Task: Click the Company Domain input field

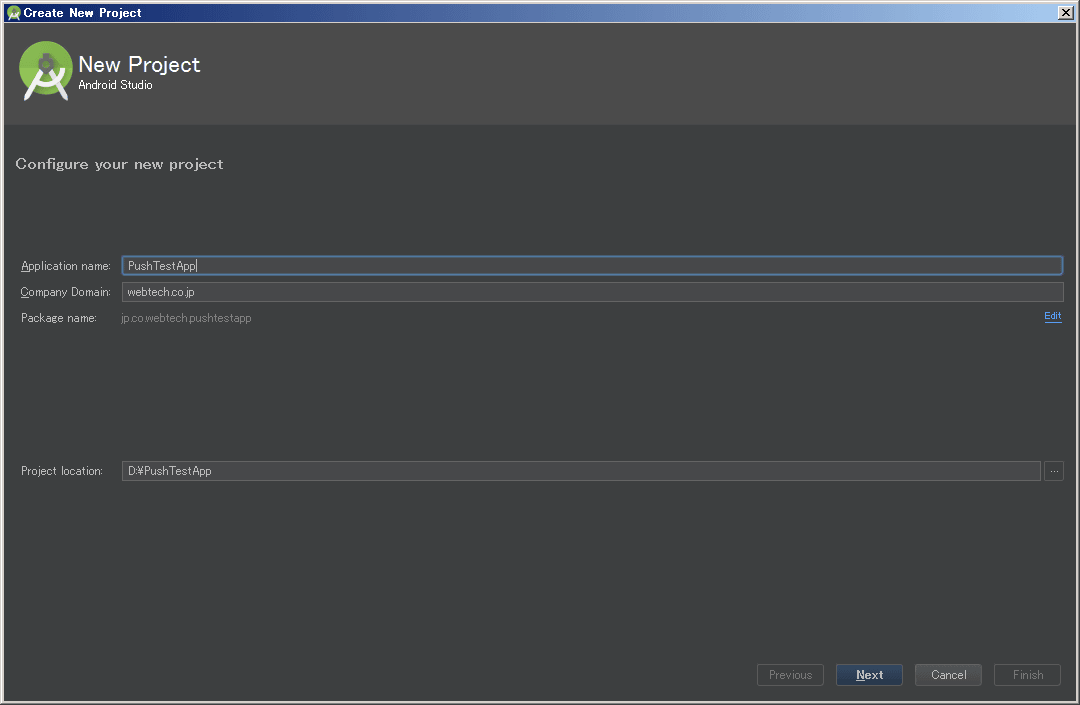Action: tap(592, 292)
